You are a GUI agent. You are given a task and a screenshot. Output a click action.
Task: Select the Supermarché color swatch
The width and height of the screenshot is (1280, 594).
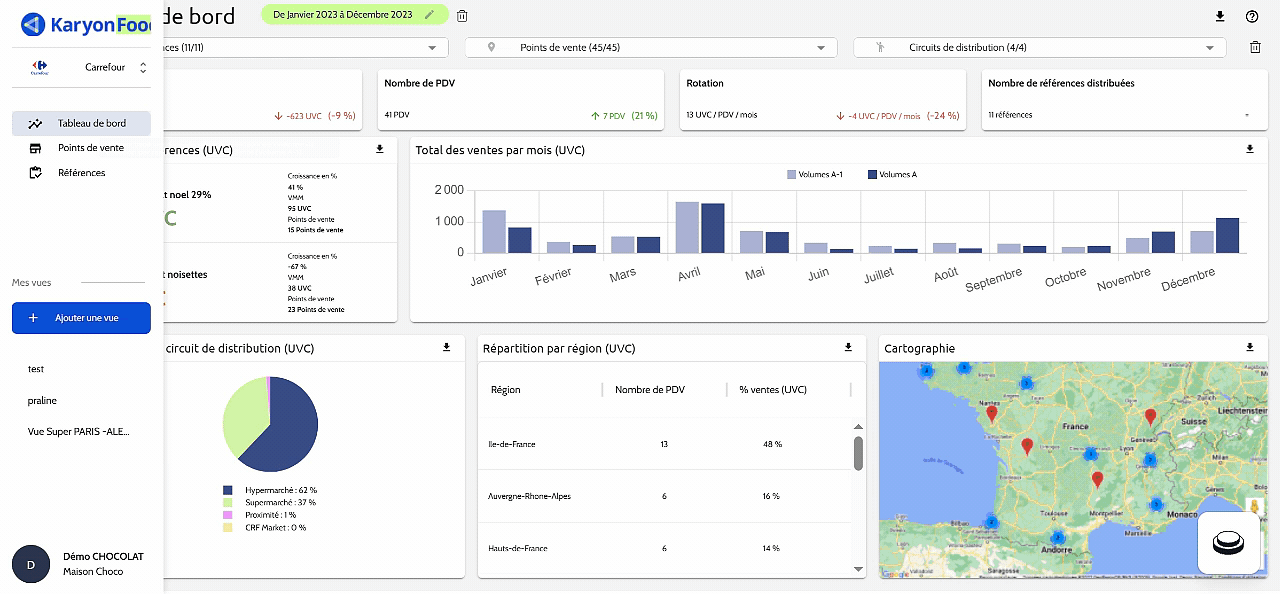coord(228,502)
